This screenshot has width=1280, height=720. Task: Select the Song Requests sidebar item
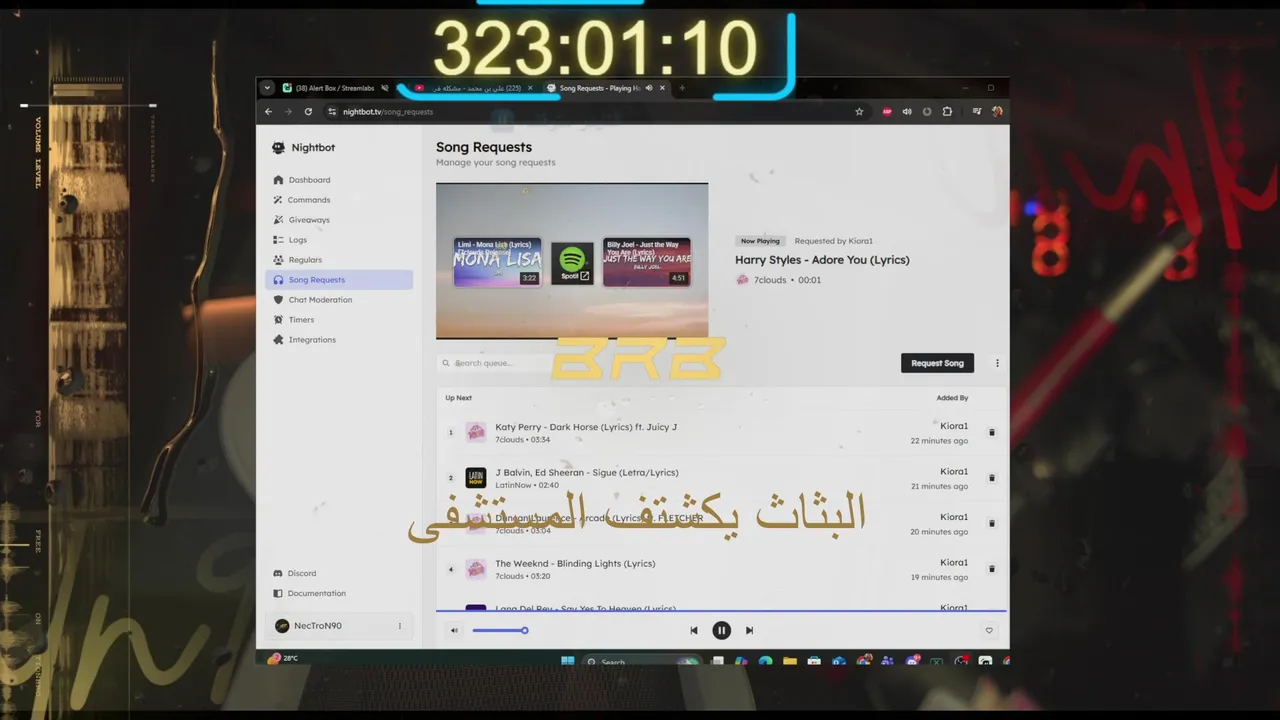point(339,280)
